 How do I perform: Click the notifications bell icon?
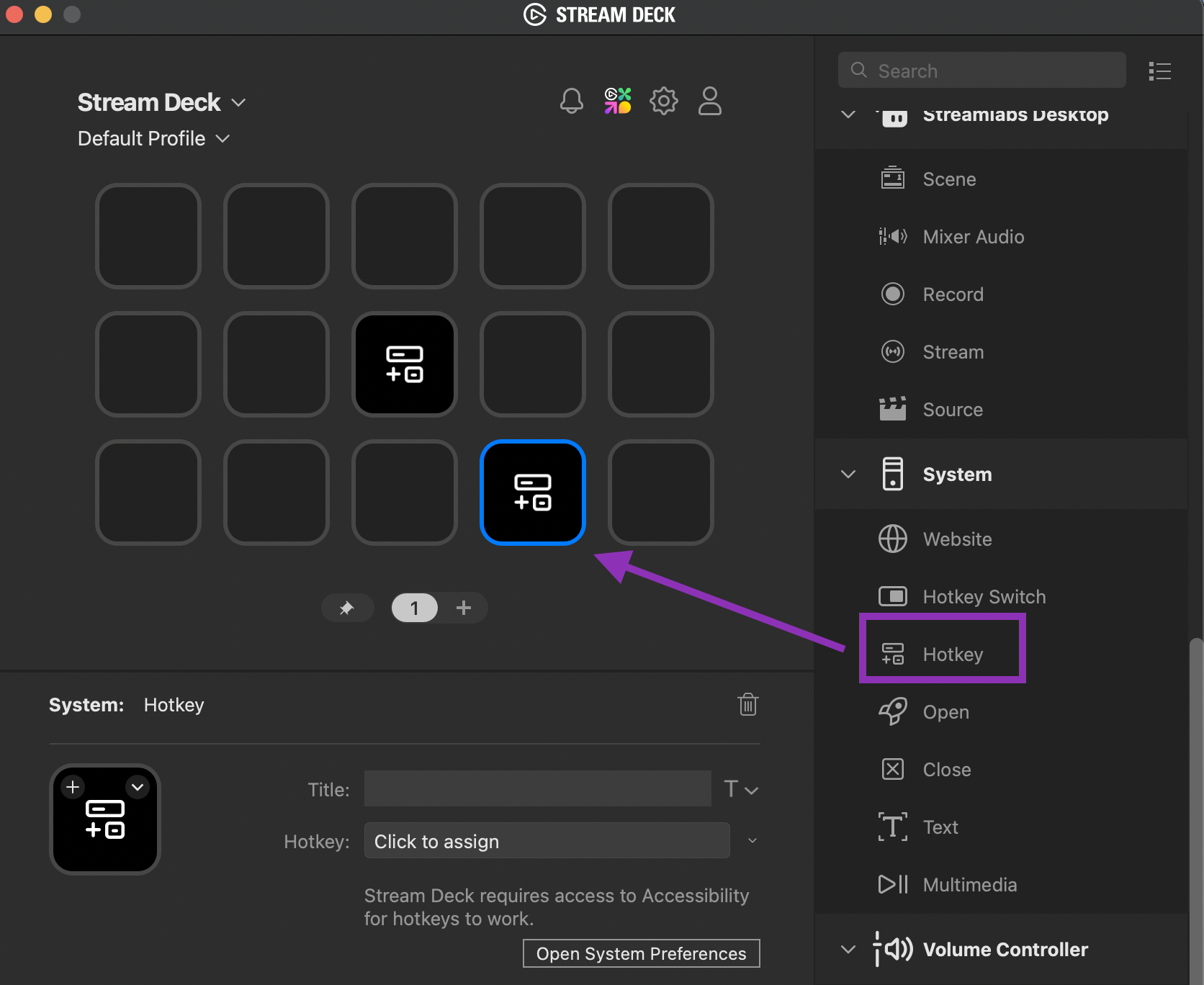[571, 101]
